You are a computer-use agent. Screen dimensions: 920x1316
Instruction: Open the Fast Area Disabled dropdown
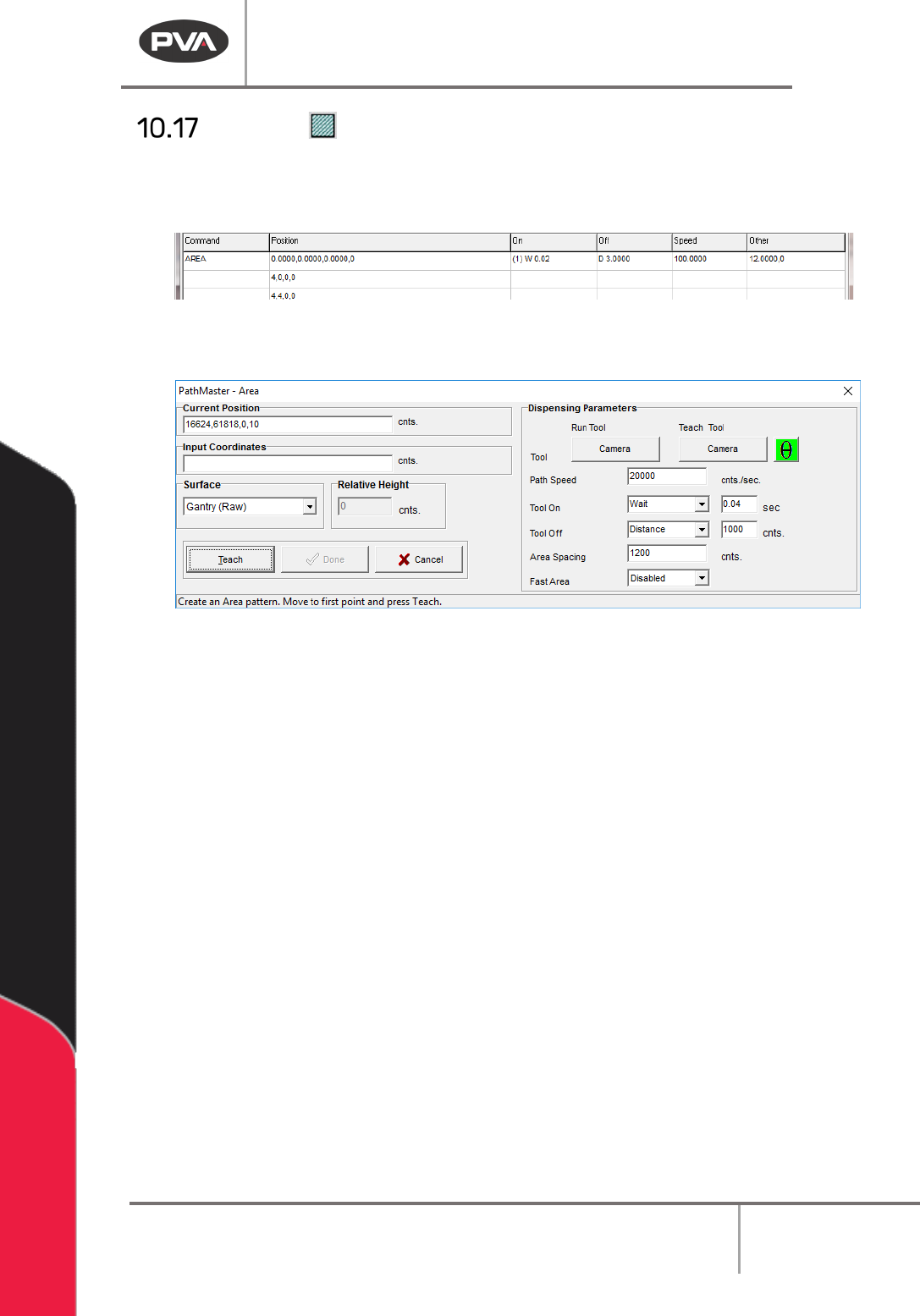702,578
